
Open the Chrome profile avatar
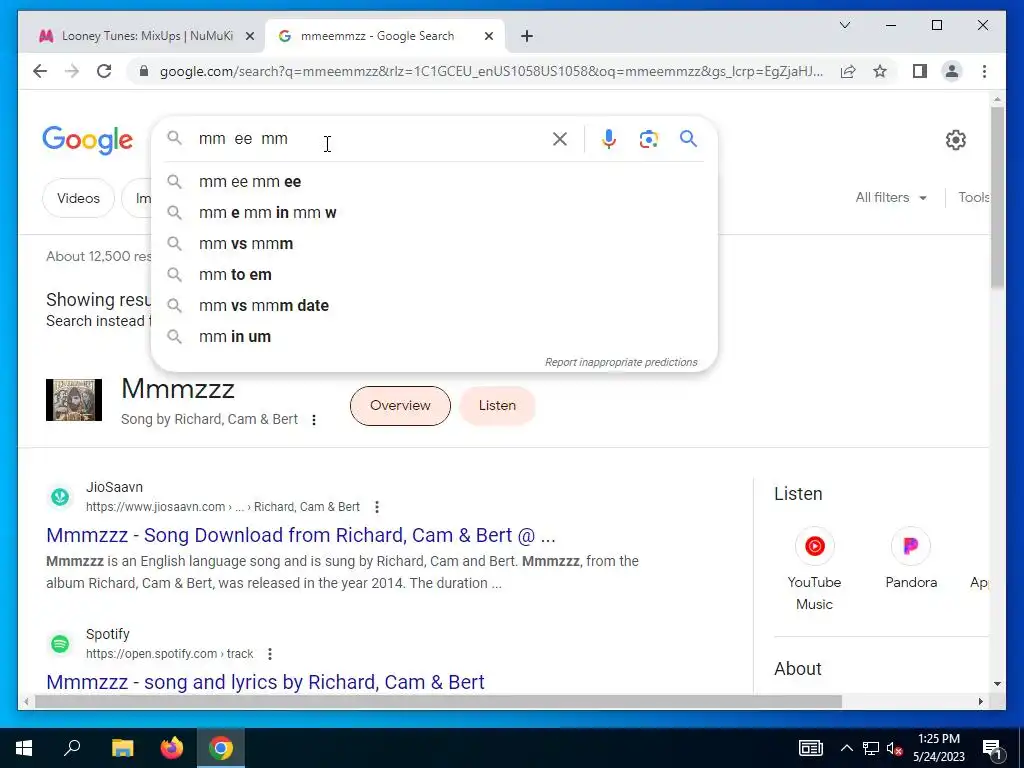pyautogui.click(x=952, y=71)
